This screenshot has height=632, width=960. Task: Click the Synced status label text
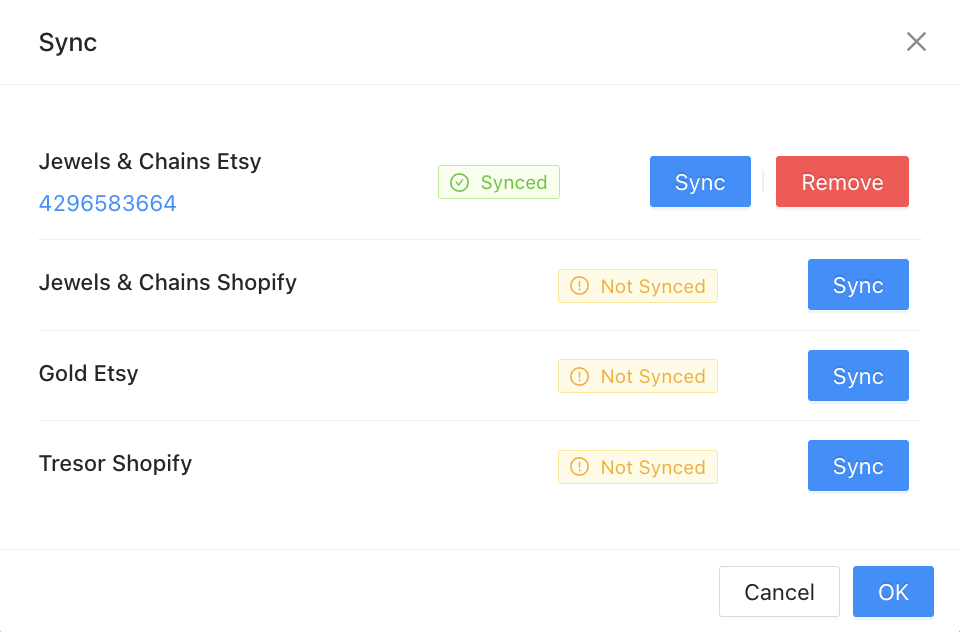tap(514, 183)
